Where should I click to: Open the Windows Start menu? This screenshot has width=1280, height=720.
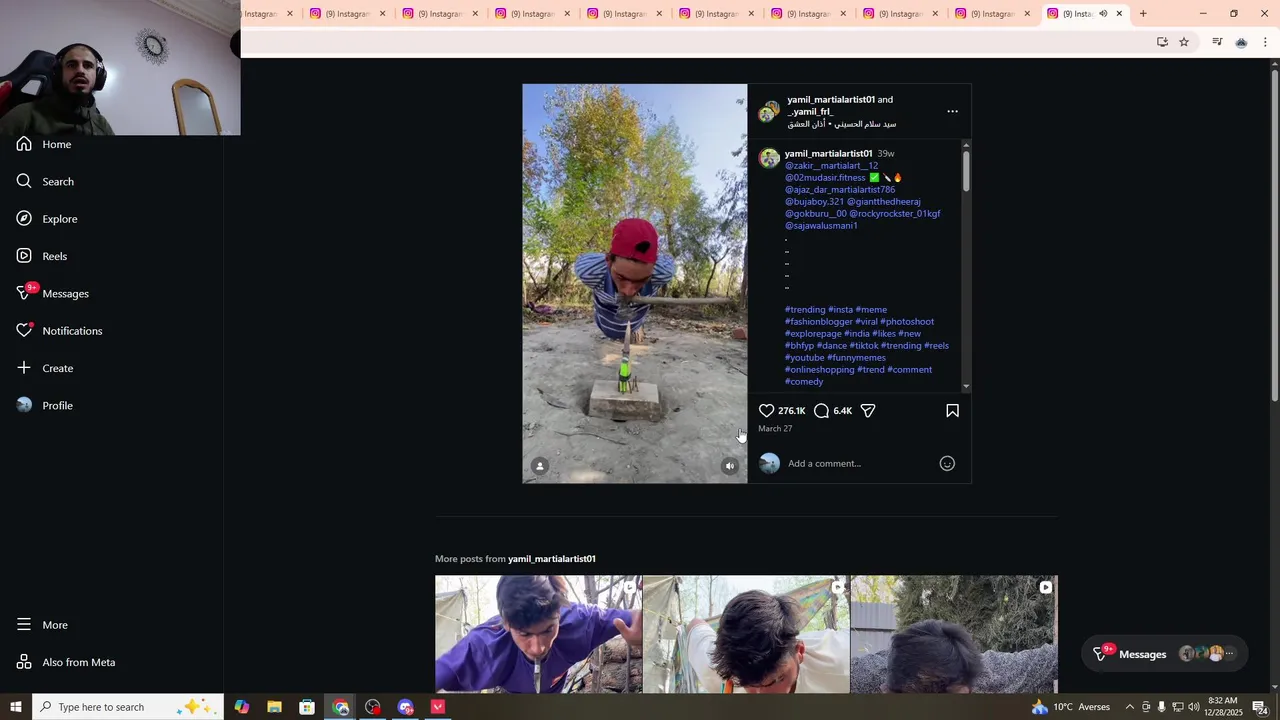16,707
